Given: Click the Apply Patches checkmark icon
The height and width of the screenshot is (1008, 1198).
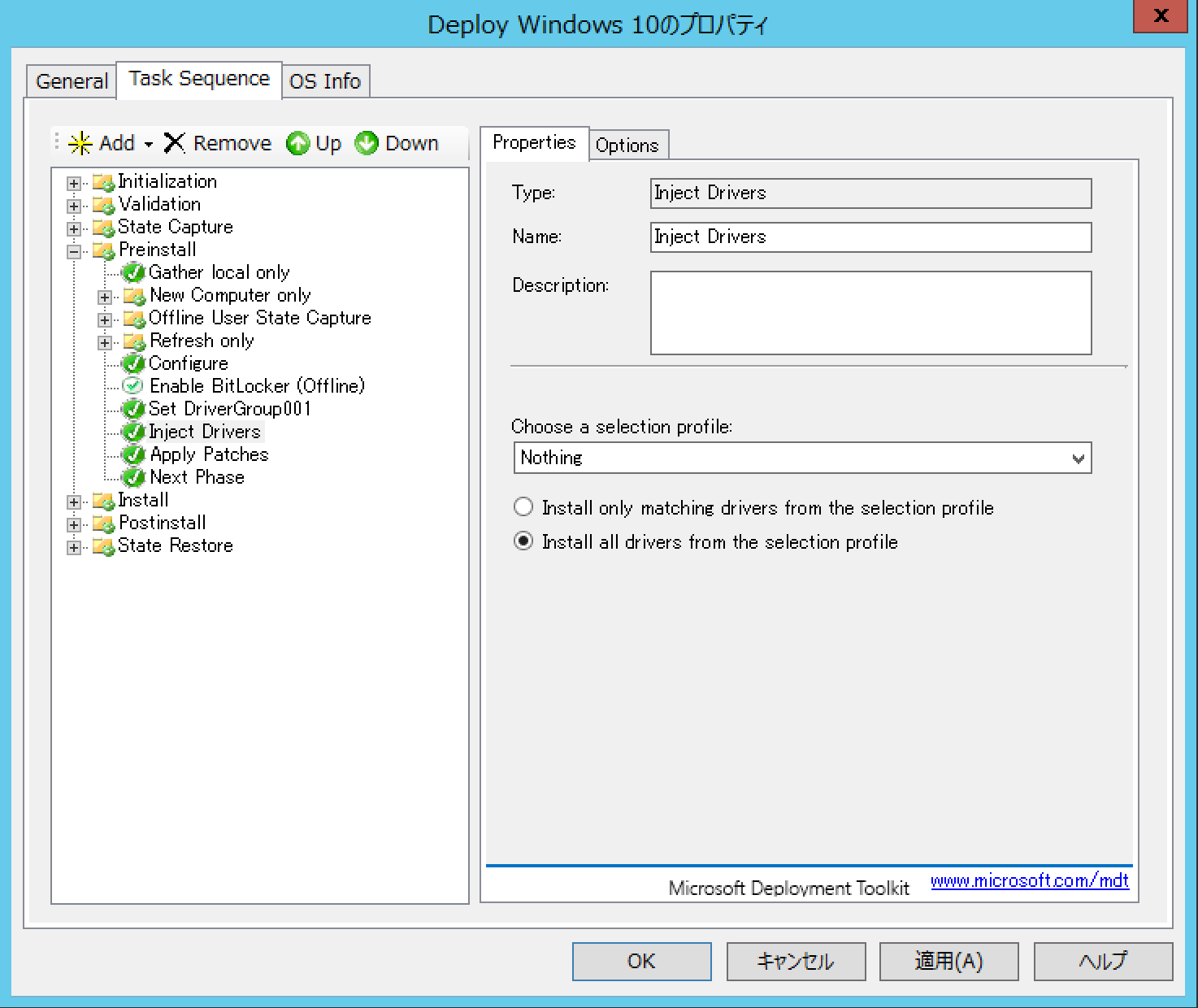Looking at the screenshot, I should point(133,454).
